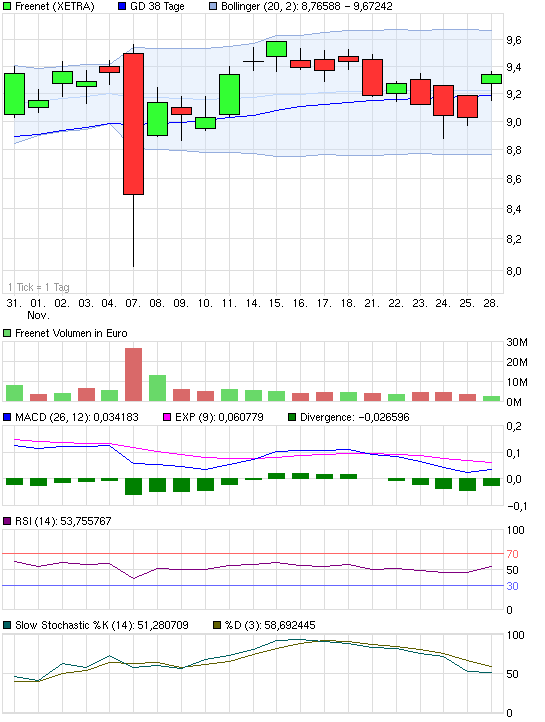Click the tallest red volume bar on 07.
Screen dimensions: 545x722
tap(133, 374)
